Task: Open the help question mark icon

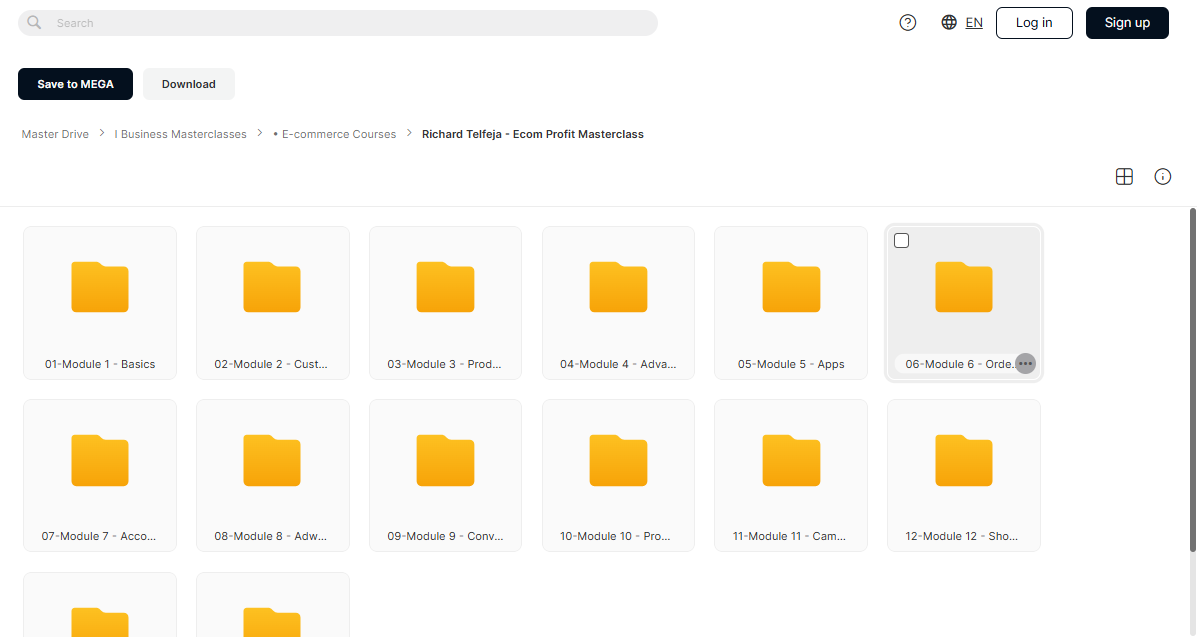Action: (908, 23)
